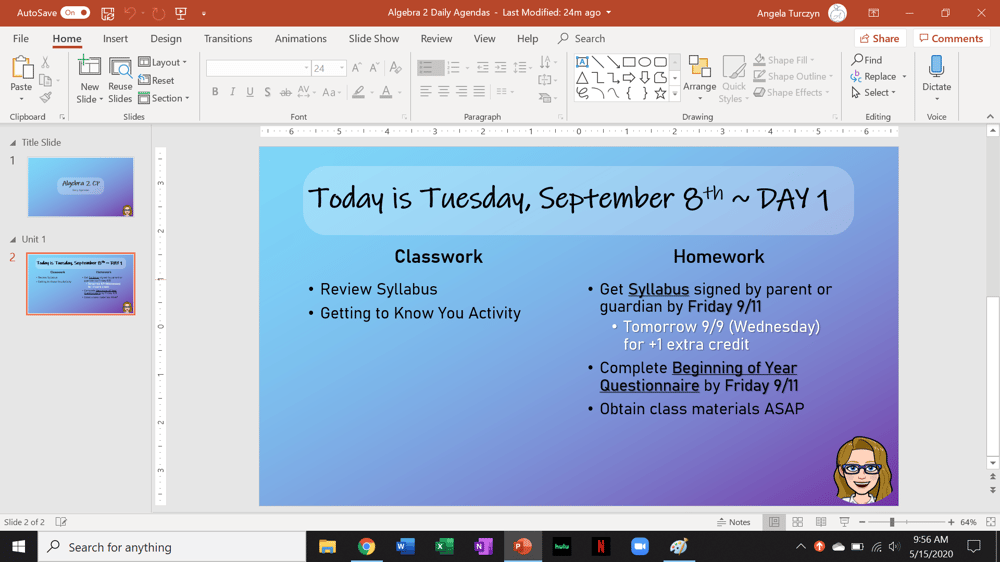Click the spell check status icon
The width and height of the screenshot is (1000, 562).
point(61,522)
